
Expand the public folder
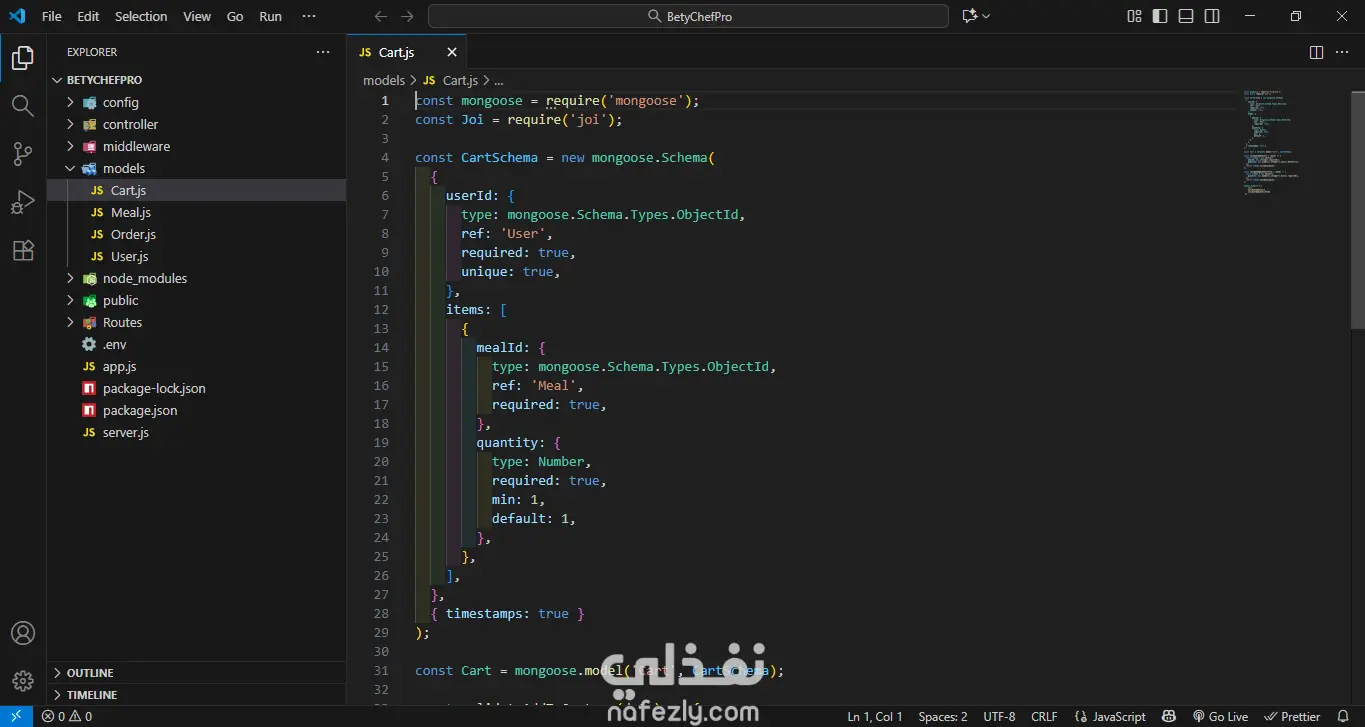pos(196,300)
